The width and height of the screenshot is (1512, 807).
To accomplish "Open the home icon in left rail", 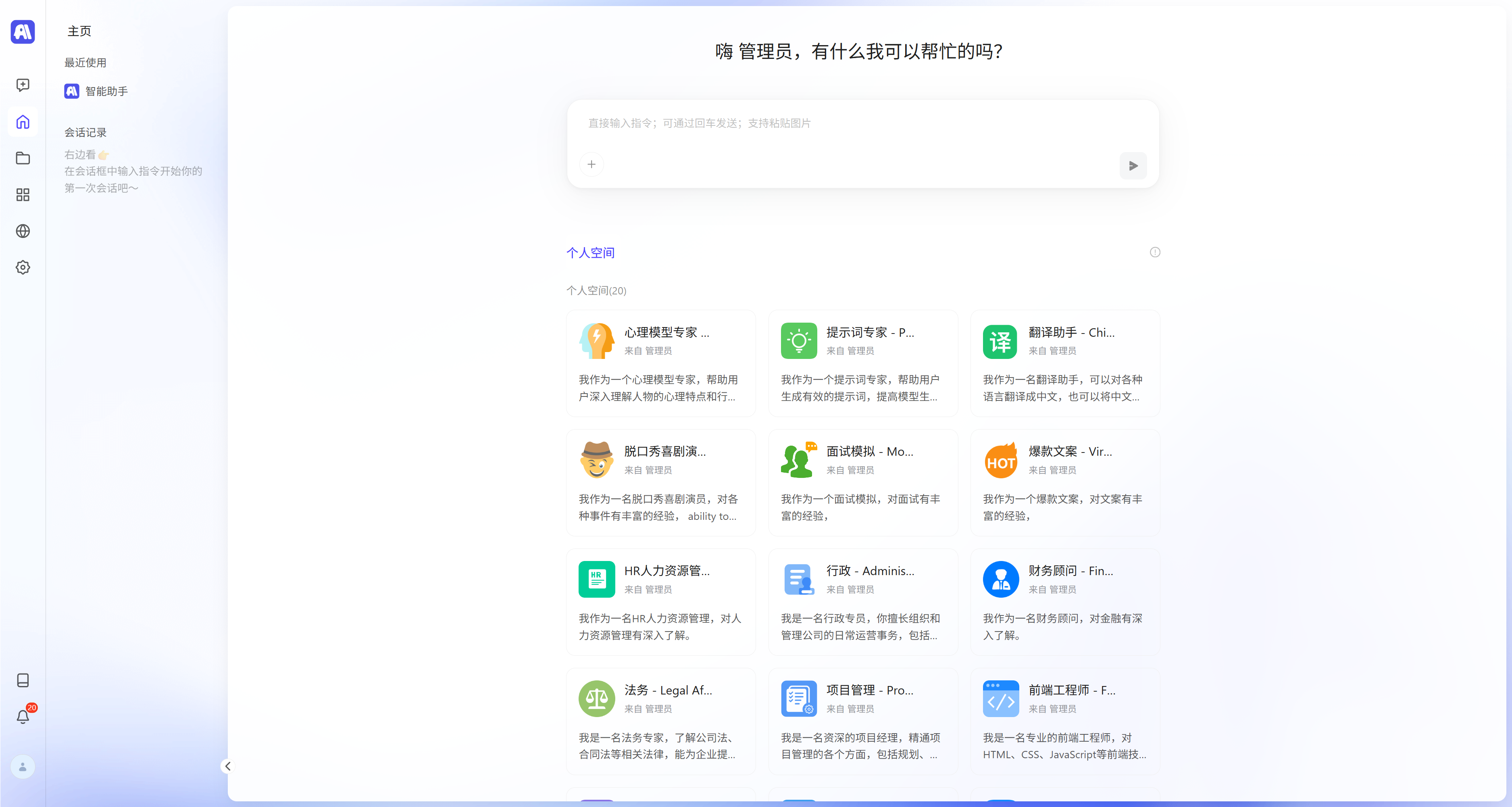I will (x=23, y=122).
